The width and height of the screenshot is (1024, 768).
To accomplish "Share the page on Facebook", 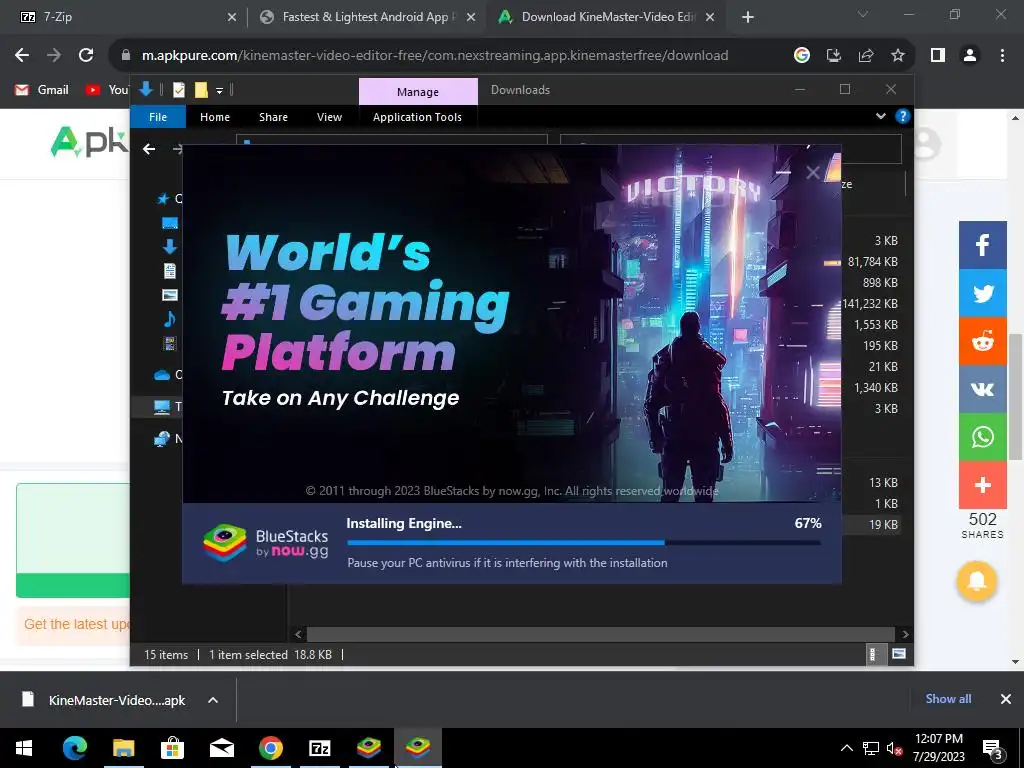I will click(983, 245).
